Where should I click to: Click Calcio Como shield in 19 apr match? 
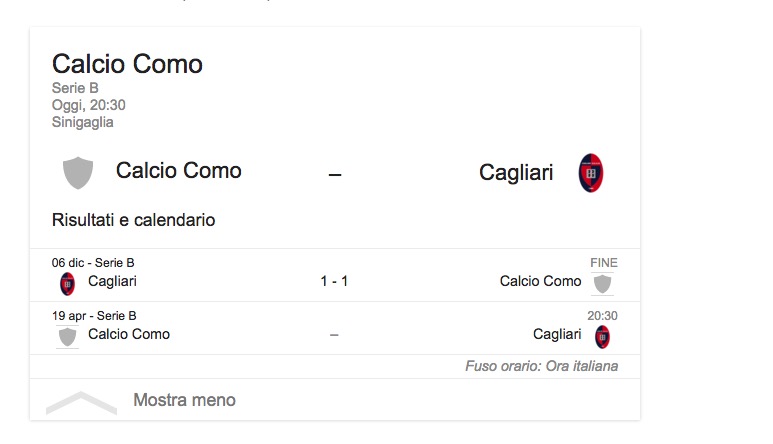click(x=67, y=336)
